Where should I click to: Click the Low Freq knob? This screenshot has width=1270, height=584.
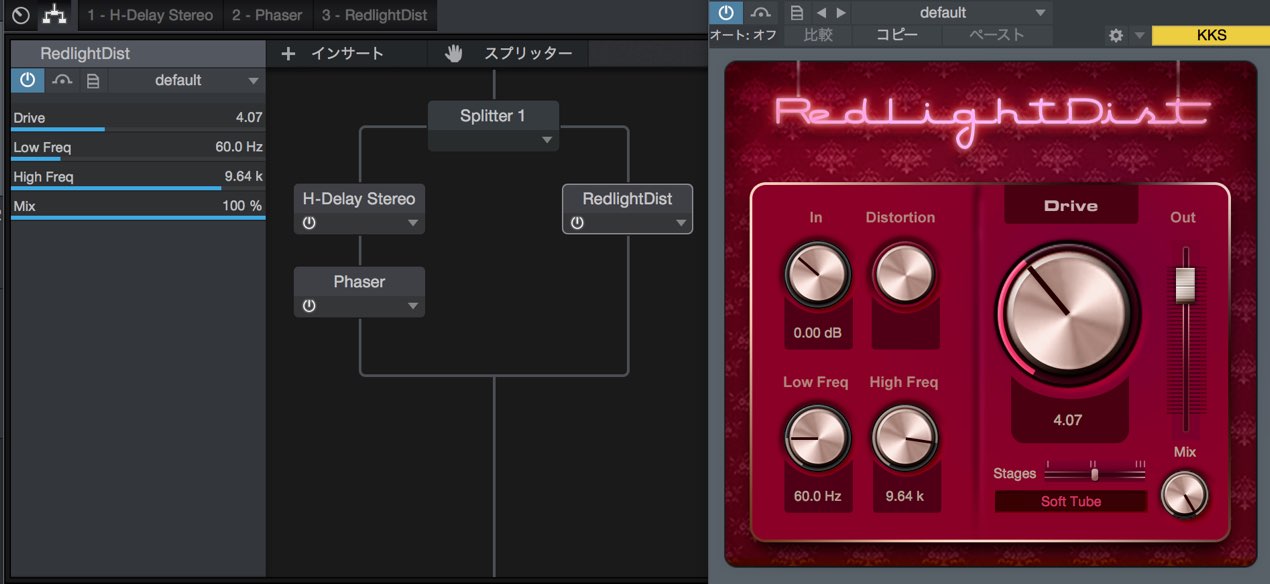click(818, 438)
